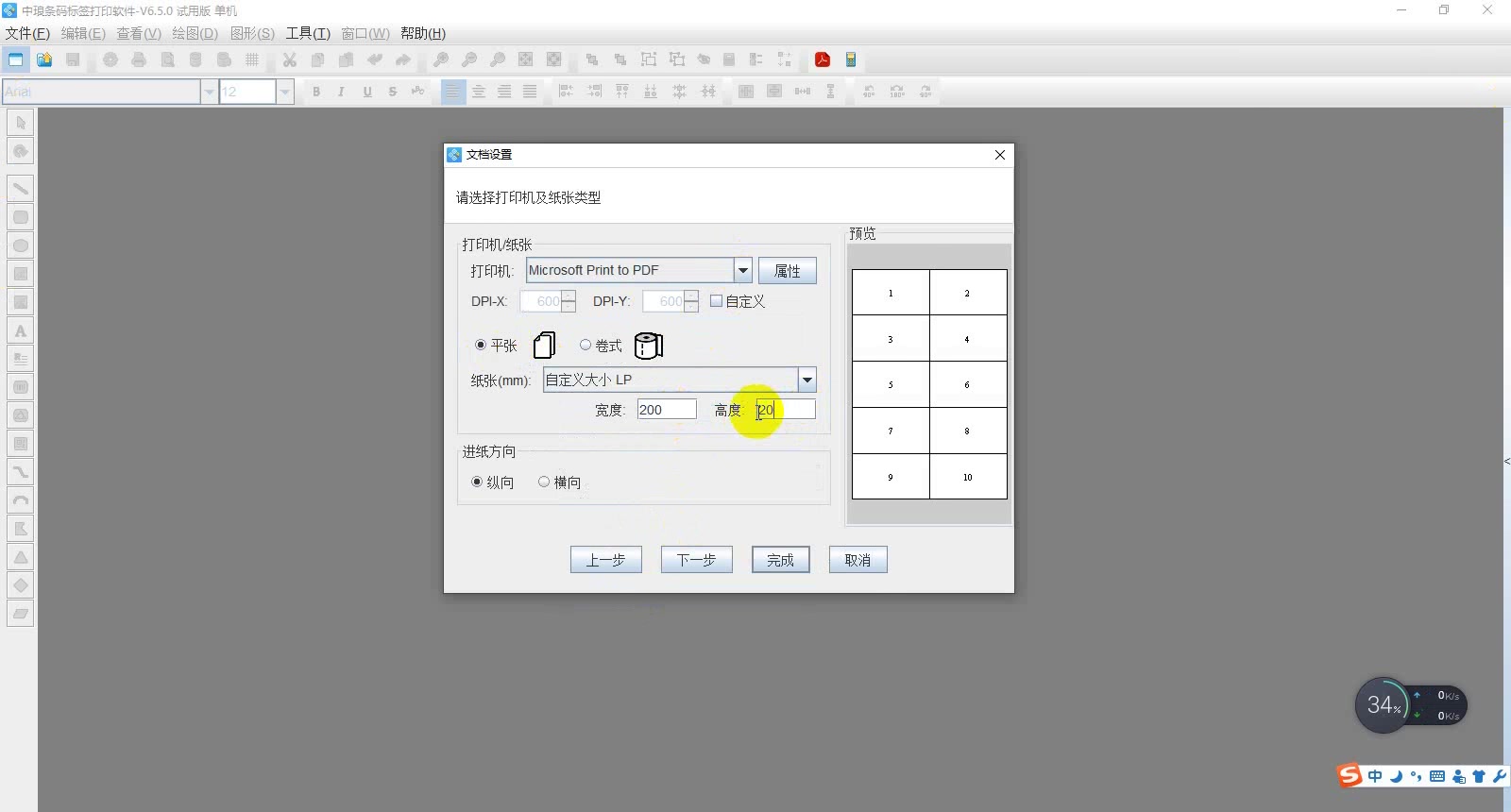Click the calculator icon in toolbar
Screen dimensions: 1511x812
coord(851,59)
